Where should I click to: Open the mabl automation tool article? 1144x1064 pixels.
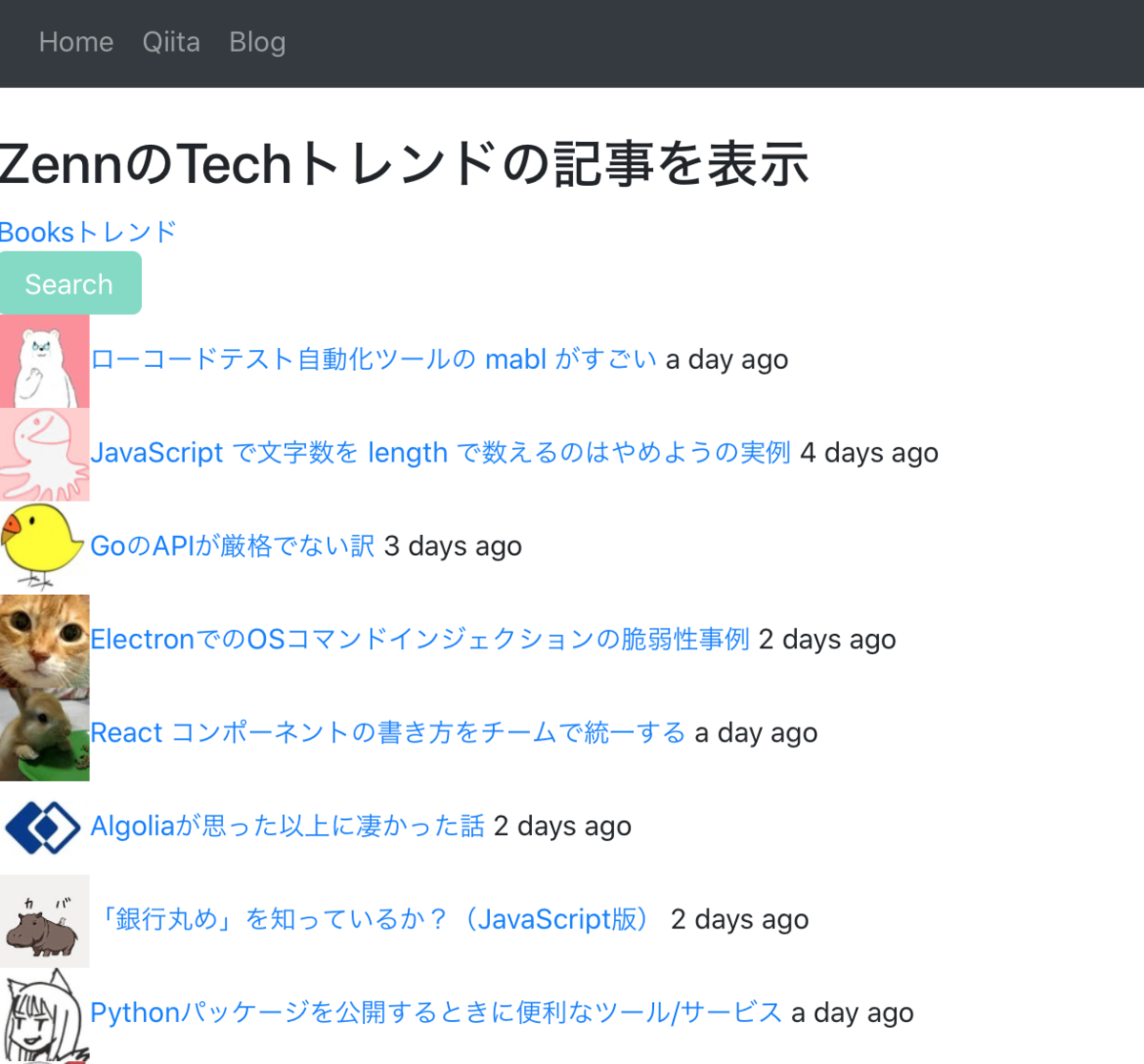pos(372,359)
